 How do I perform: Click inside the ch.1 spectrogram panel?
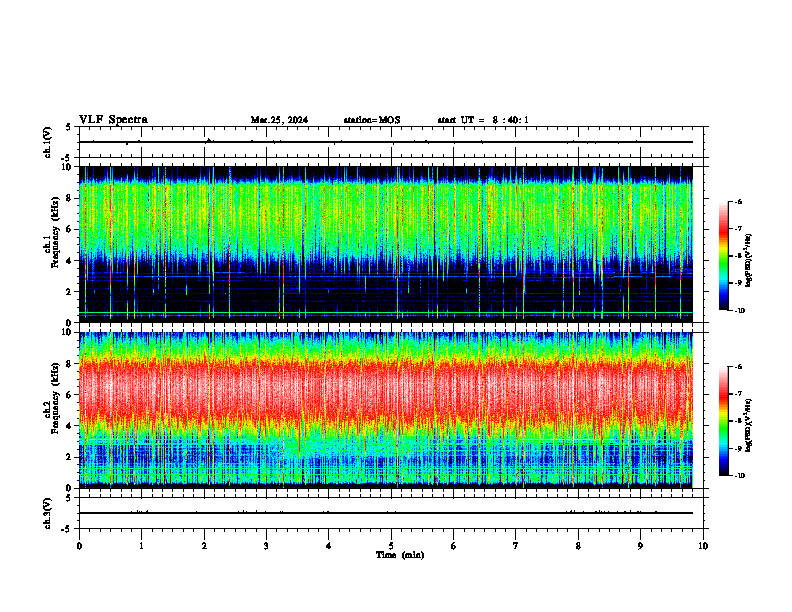(x=386, y=244)
